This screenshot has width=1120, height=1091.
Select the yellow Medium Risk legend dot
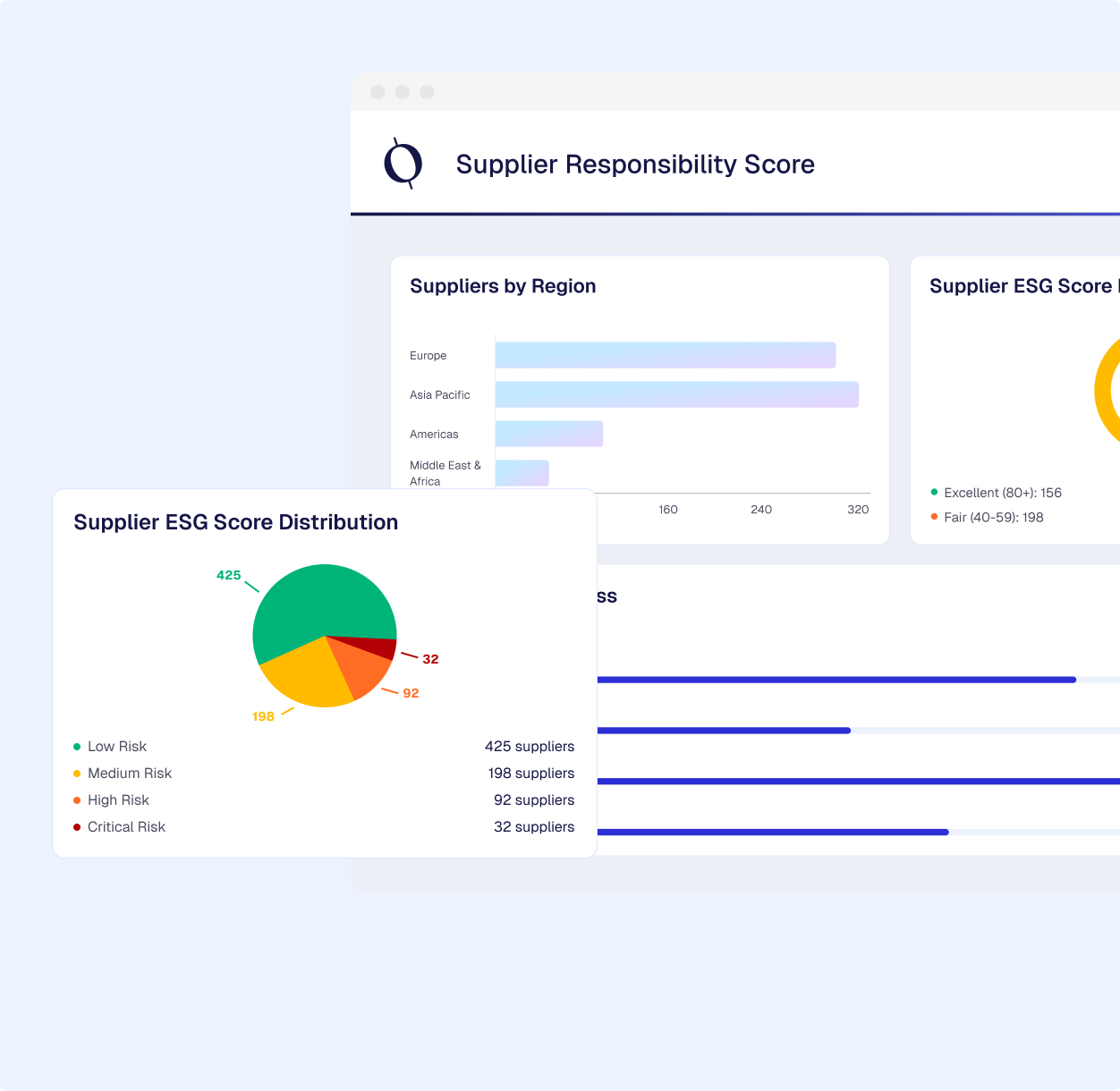point(75,773)
